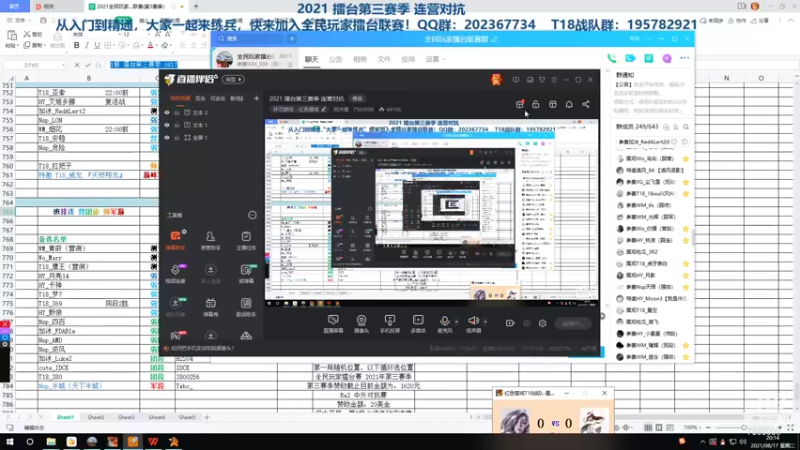Open the QQ group more options ellipsis

tap(685, 59)
